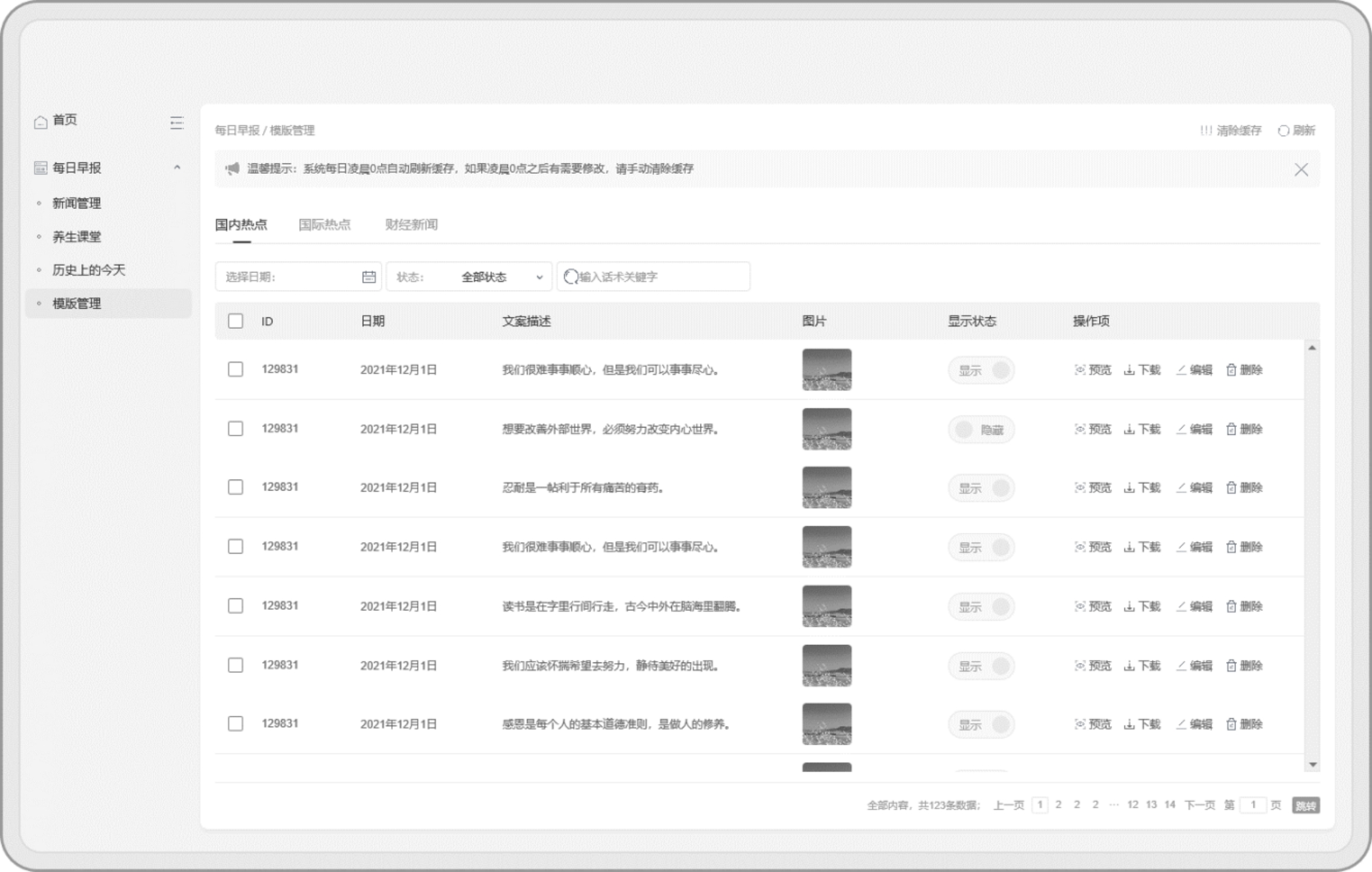Click the table scrollbar down arrow
This screenshot has height=872, width=1372.
(1312, 765)
